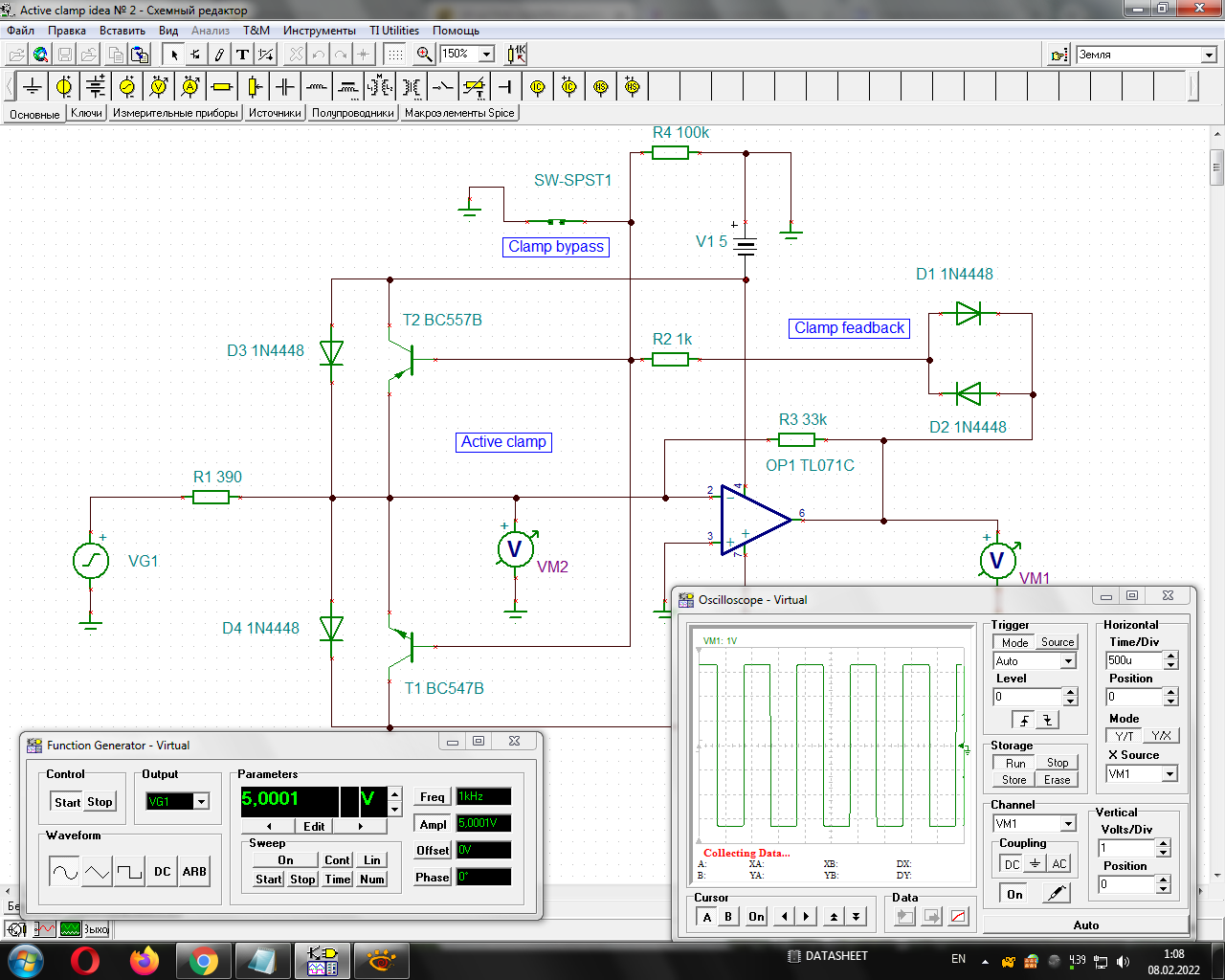
Task: Increase the Time/Div stepper value
Action: coord(1170,656)
